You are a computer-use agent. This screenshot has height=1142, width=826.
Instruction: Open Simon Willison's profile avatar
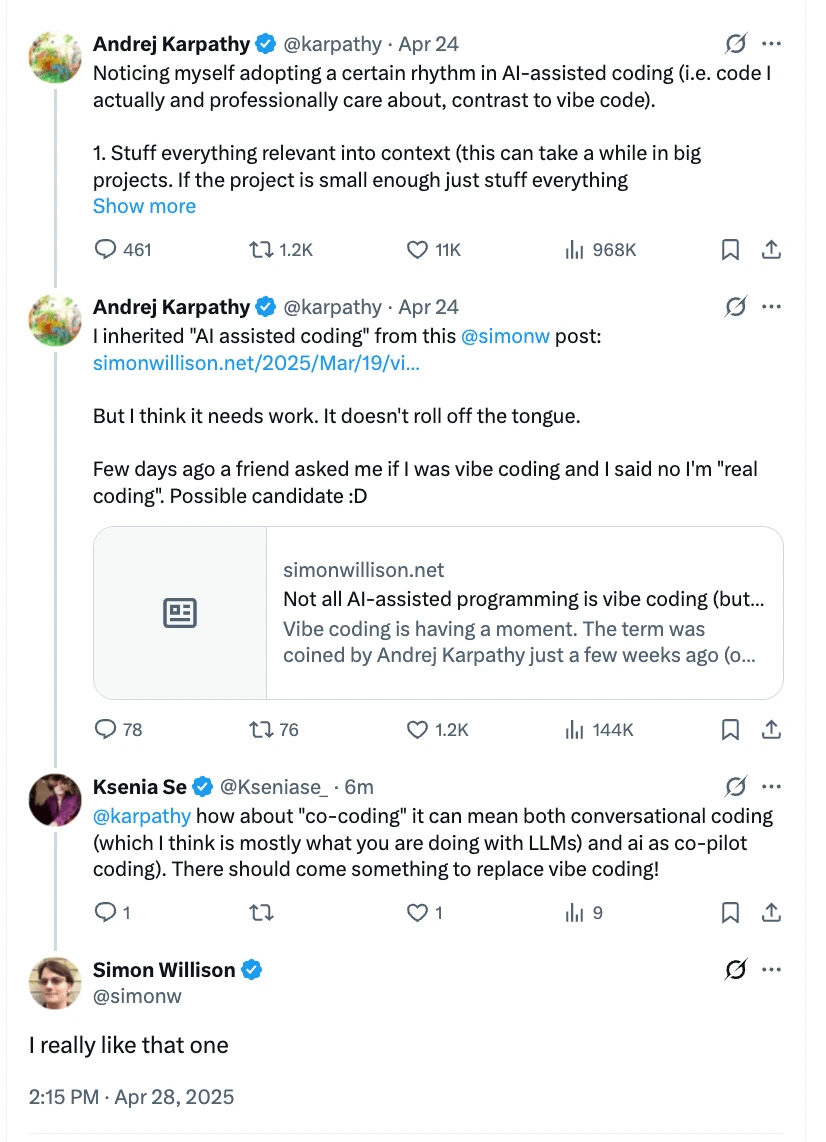pos(55,982)
